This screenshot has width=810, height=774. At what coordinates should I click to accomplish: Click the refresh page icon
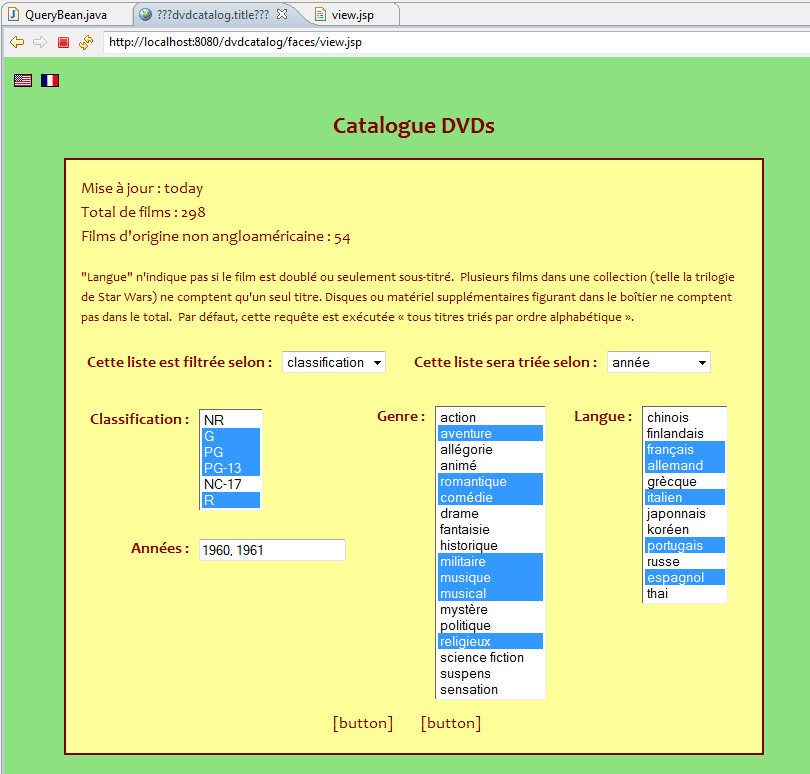pyautogui.click(x=86, y=42)
